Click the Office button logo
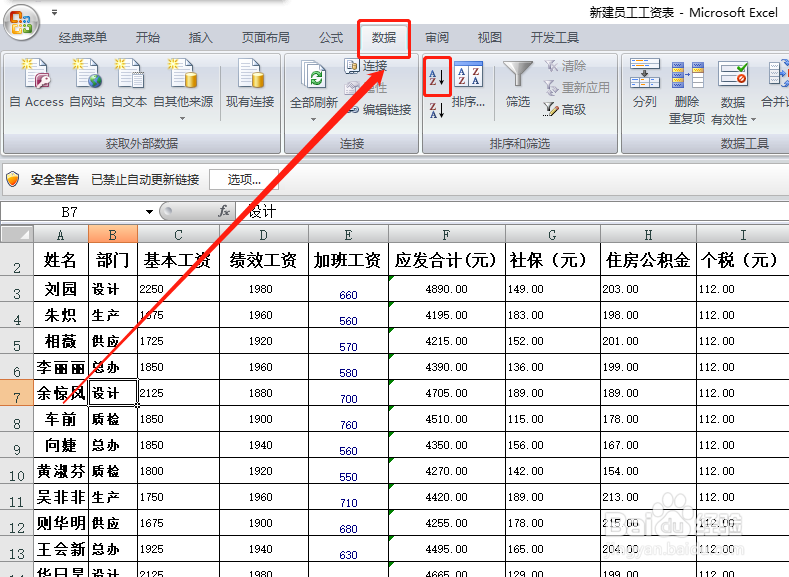Image resolution: width=789 pixels, height=577 pixels. pos(21,22)
